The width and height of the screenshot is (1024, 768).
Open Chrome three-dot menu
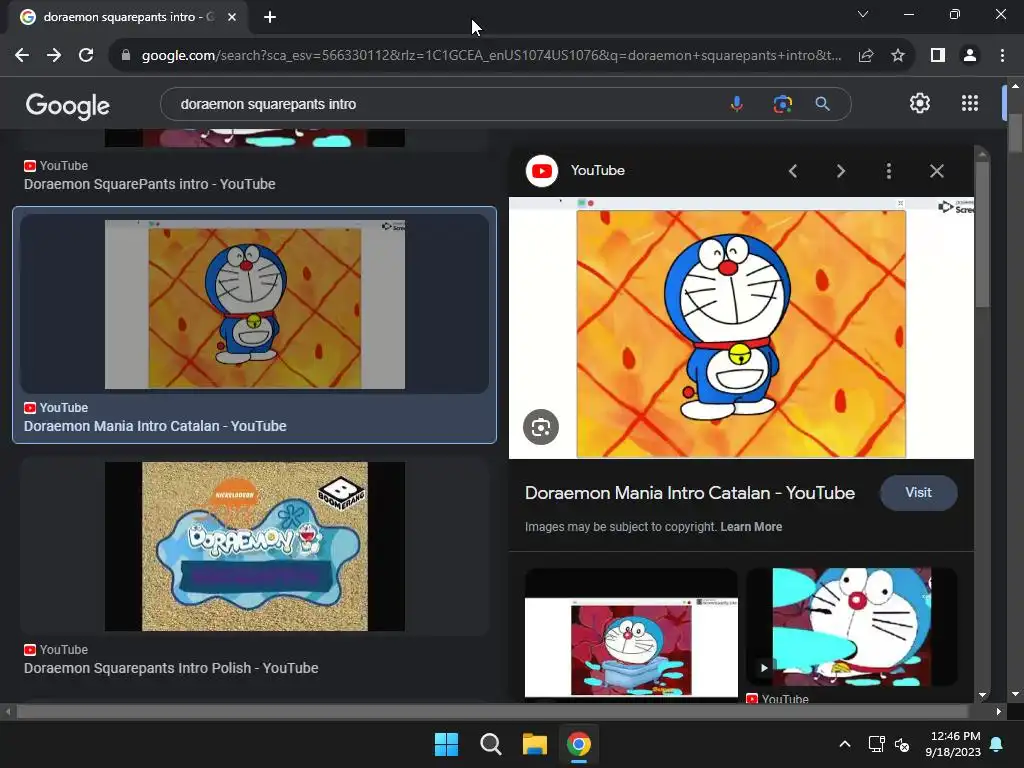(1002, 56)
